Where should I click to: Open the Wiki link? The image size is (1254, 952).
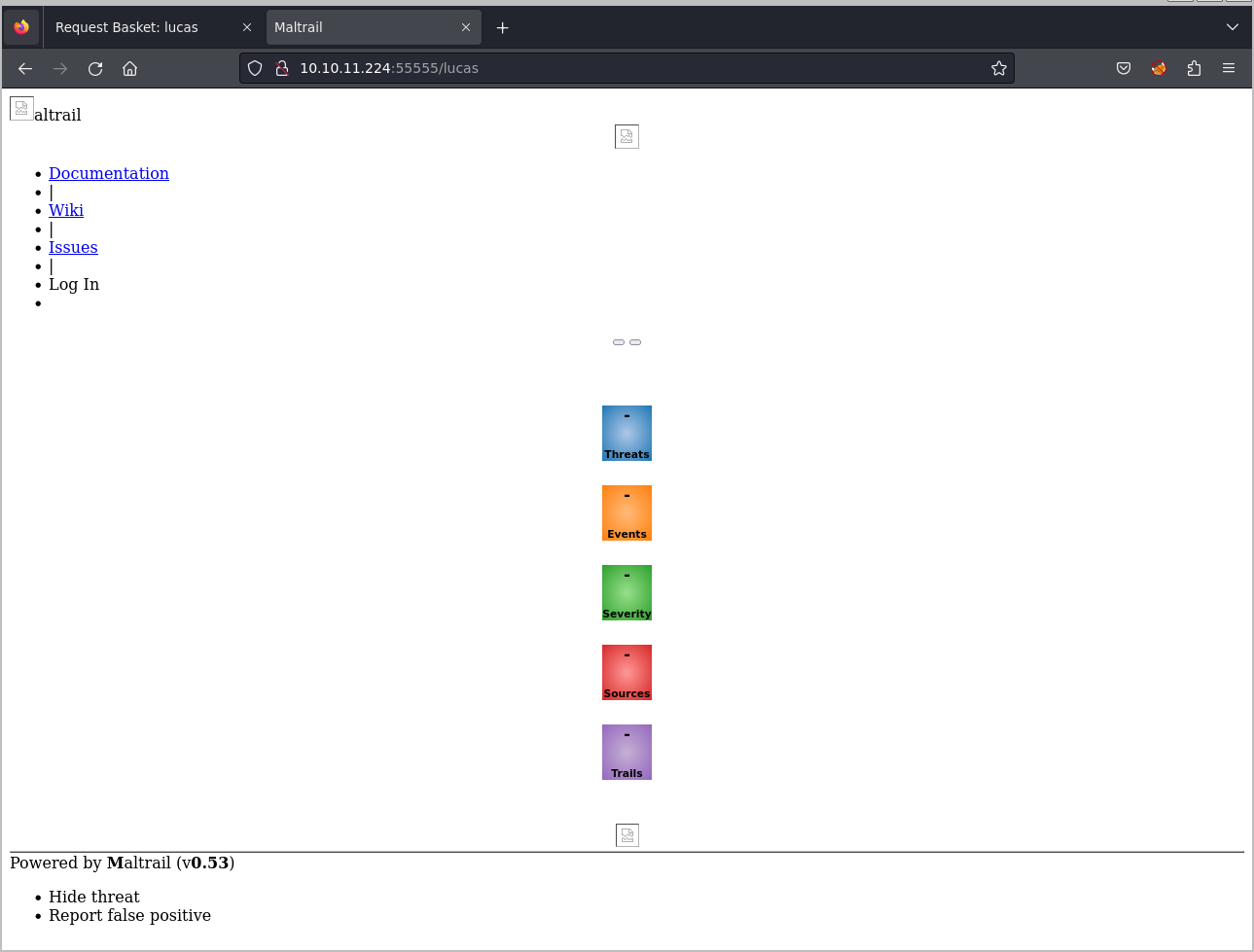[x=65, y=210]
